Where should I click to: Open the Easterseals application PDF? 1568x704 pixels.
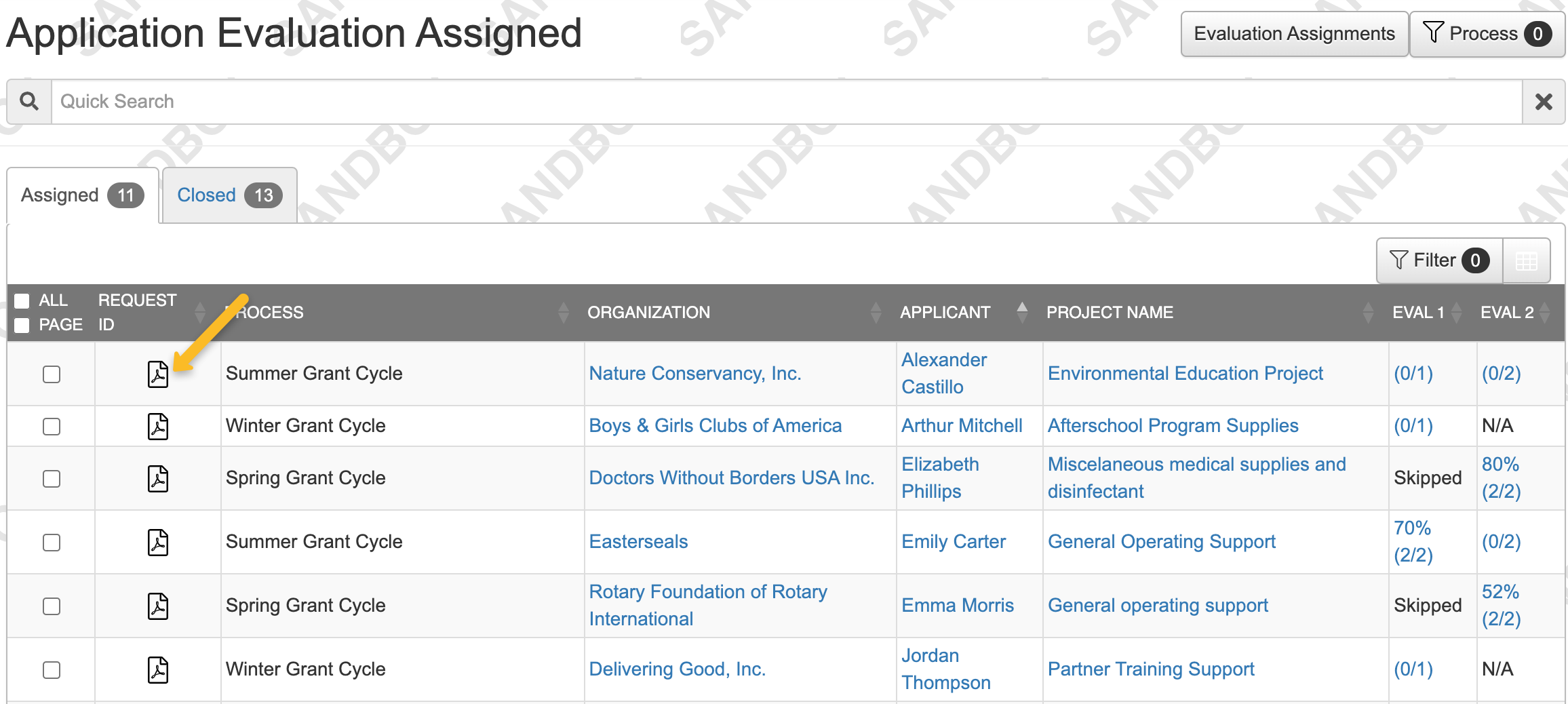click(158, 542)
